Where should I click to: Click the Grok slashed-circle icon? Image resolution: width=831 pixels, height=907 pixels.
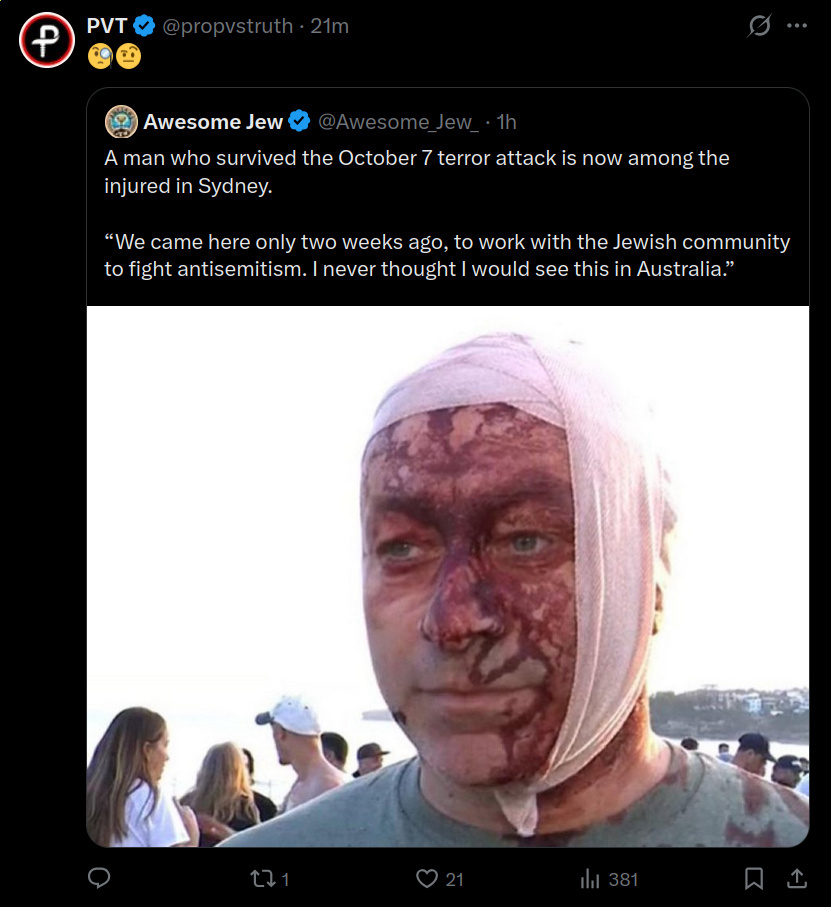pos(760,26)
